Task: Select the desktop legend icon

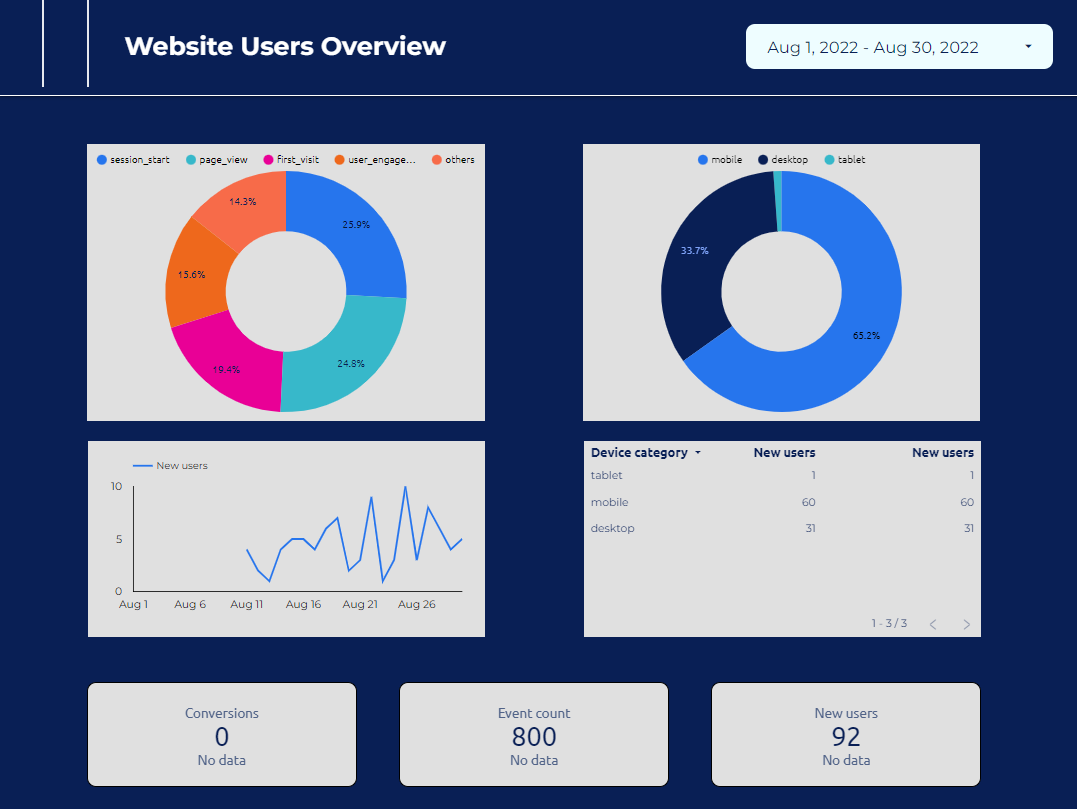Action: point(763,159)
